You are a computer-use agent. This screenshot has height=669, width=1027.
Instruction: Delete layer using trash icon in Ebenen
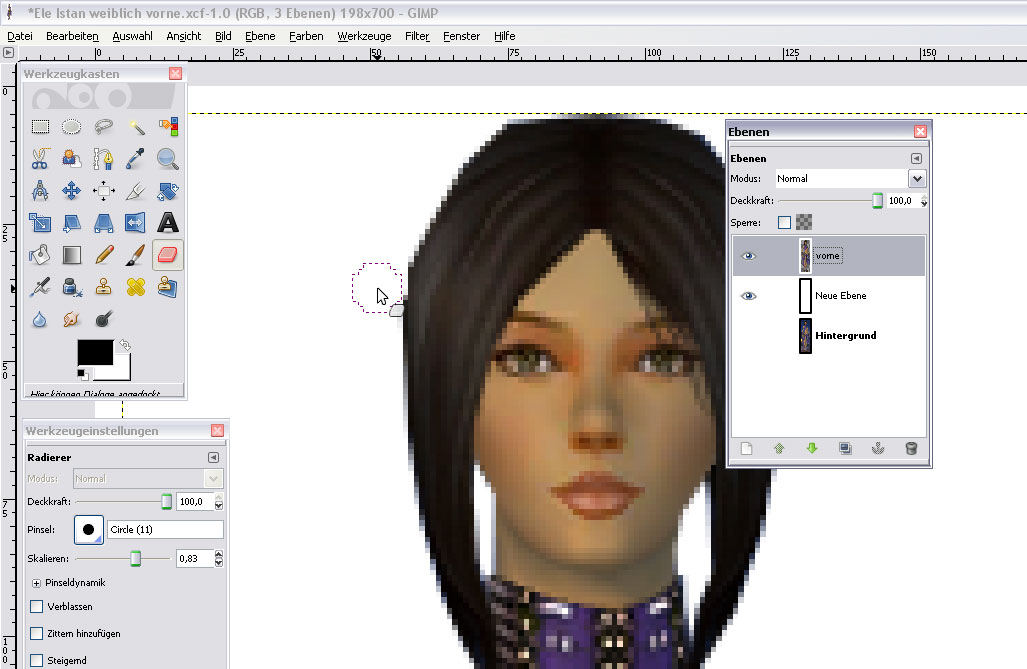910,449
